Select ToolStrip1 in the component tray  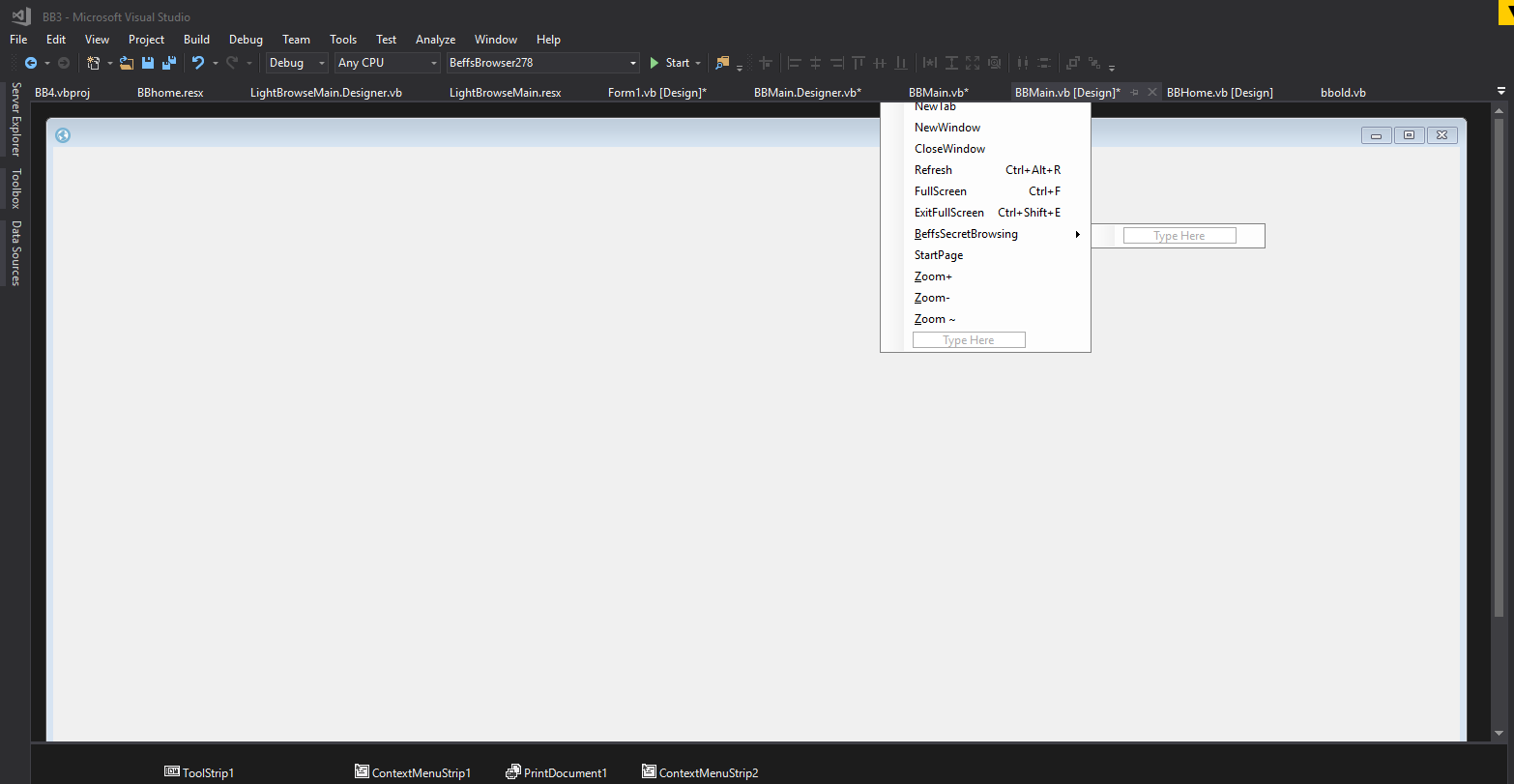[x=199, y=772]
